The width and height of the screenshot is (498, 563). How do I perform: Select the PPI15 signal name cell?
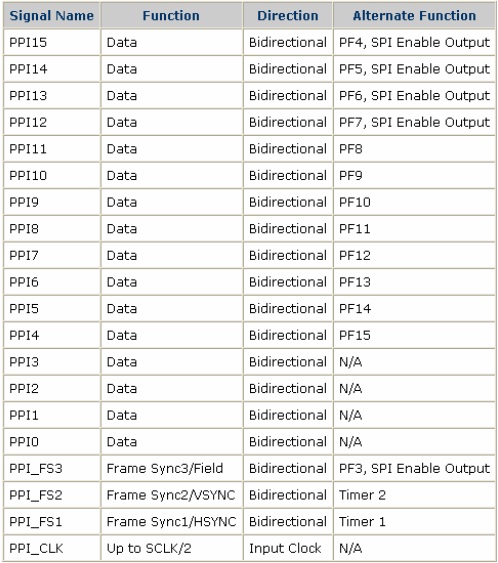pos(52,42)
